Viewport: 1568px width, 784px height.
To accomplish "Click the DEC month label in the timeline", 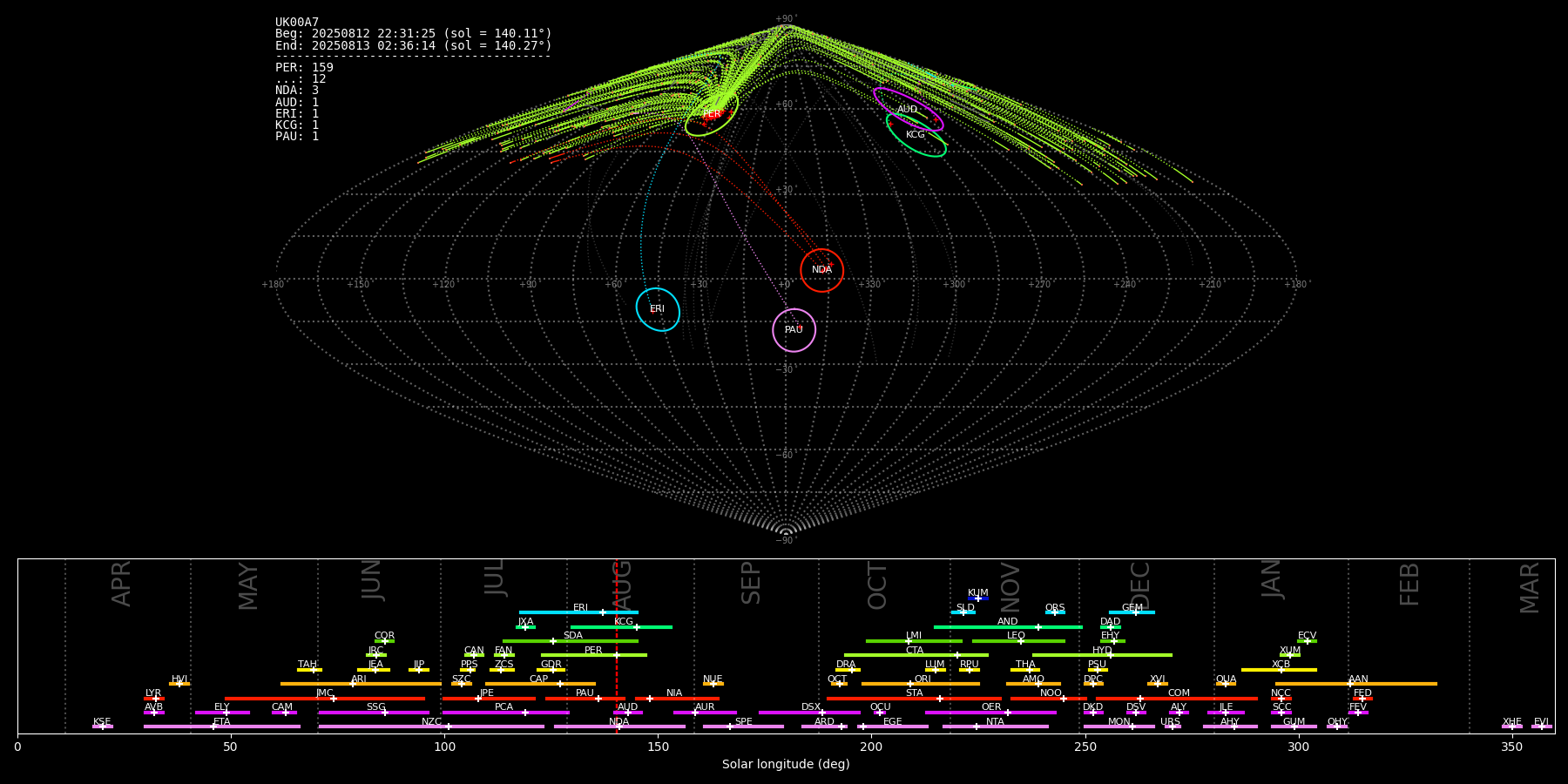I will click(x=1140, y=585).
